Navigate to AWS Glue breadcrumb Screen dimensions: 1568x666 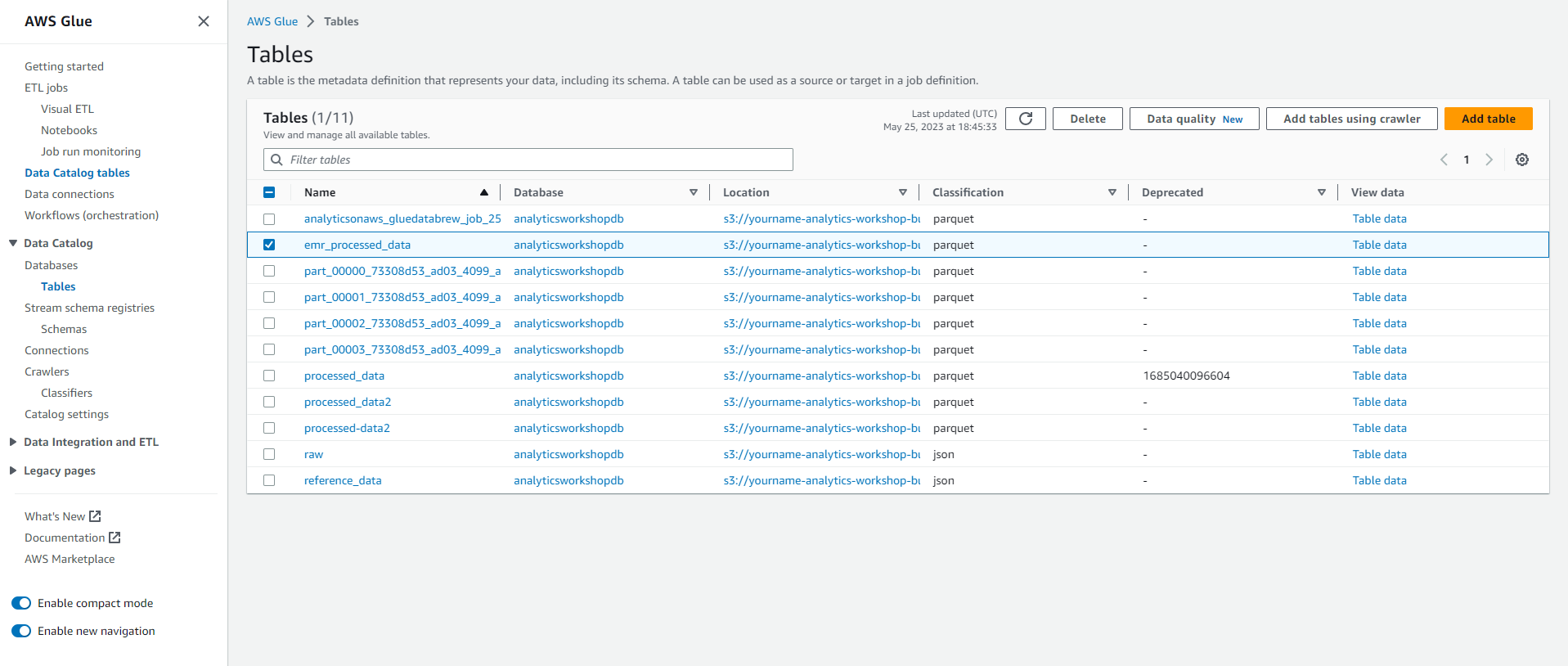272,21
